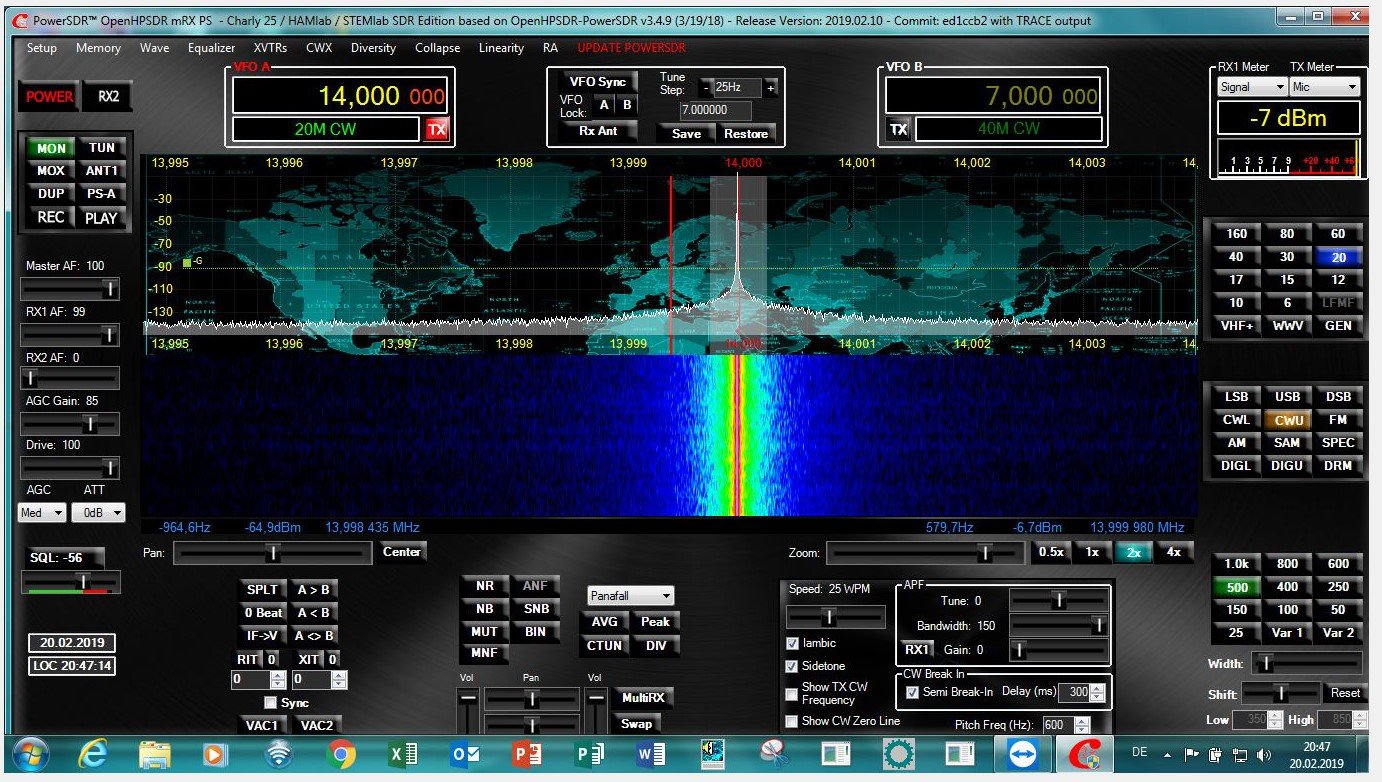Select the 250 Hz filter button
The width and height of the screenshot is (1382, 782).
(x=1338, y=587)
